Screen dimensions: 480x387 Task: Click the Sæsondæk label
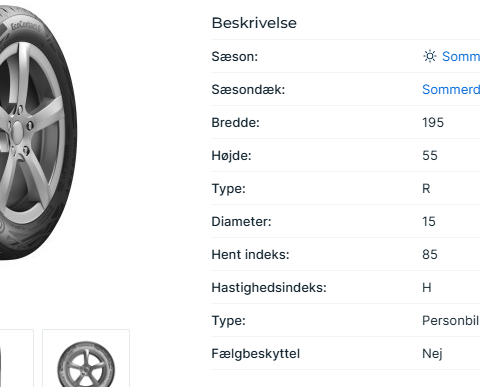(x=248, y=89)
